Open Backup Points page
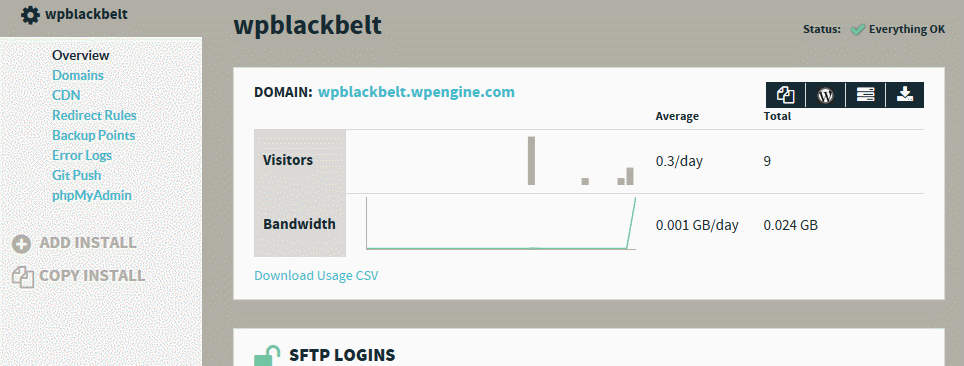964x366 pixels. [93, 135]
